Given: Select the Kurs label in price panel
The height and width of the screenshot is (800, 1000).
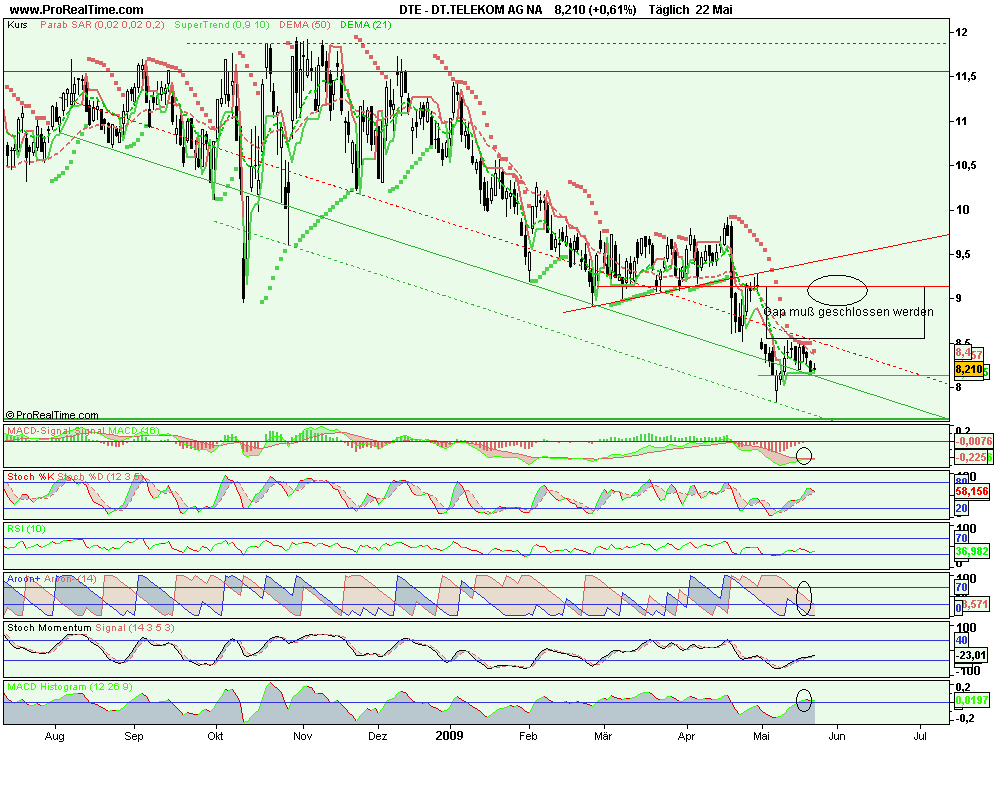Looking at the screenshot, I should click(x=17, y=23).
